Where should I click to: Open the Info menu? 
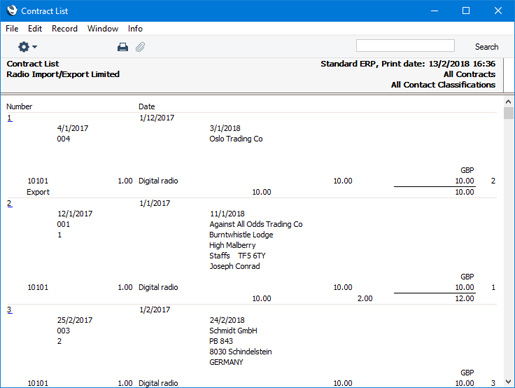(135, 29)
